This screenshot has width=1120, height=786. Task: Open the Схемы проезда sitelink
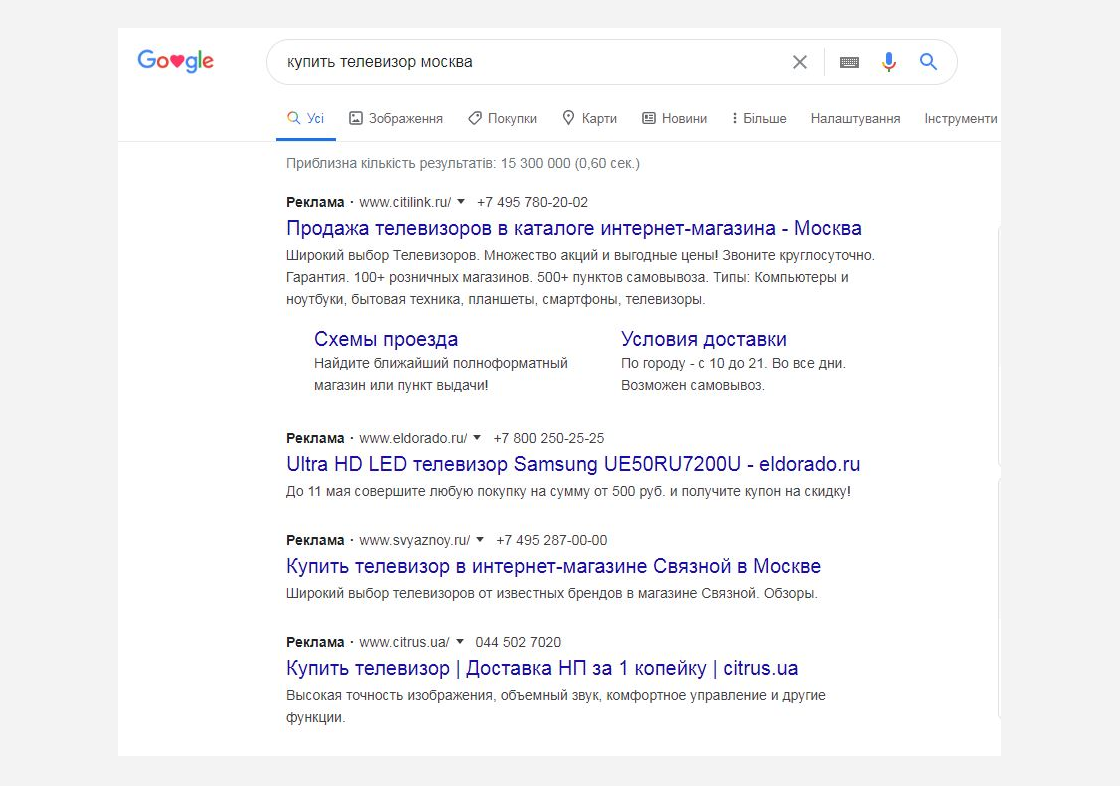386,339
